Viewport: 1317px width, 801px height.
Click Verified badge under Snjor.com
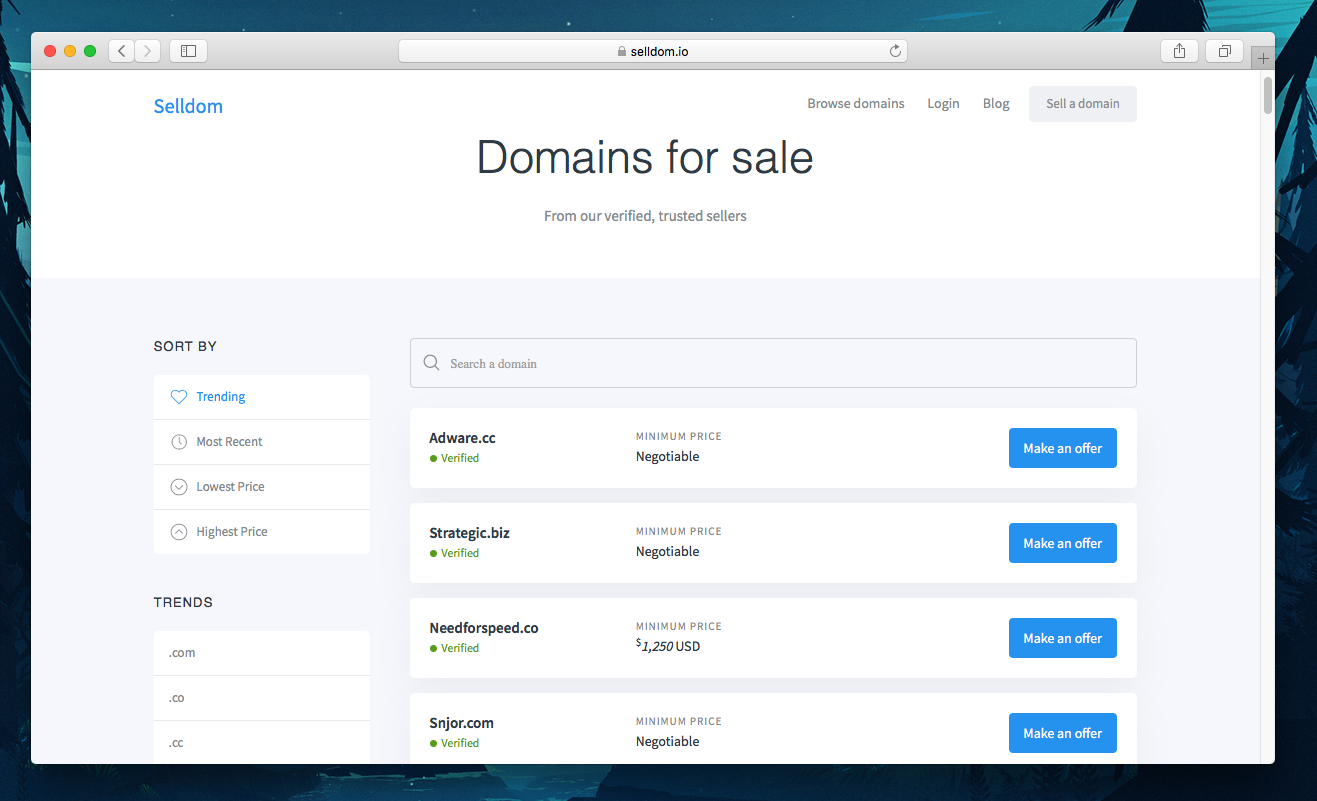[x=455, y=743]
